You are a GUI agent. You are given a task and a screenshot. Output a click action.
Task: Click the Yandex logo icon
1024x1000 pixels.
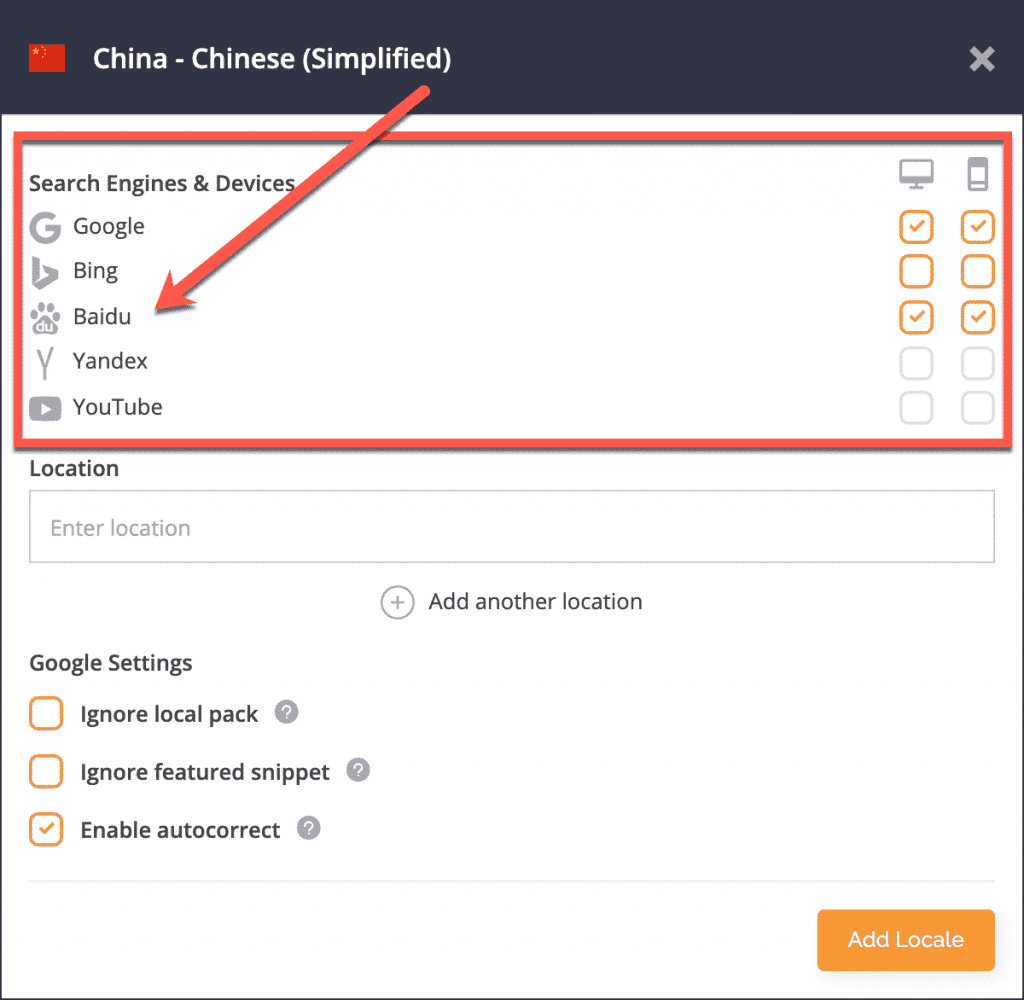[44, 362]
